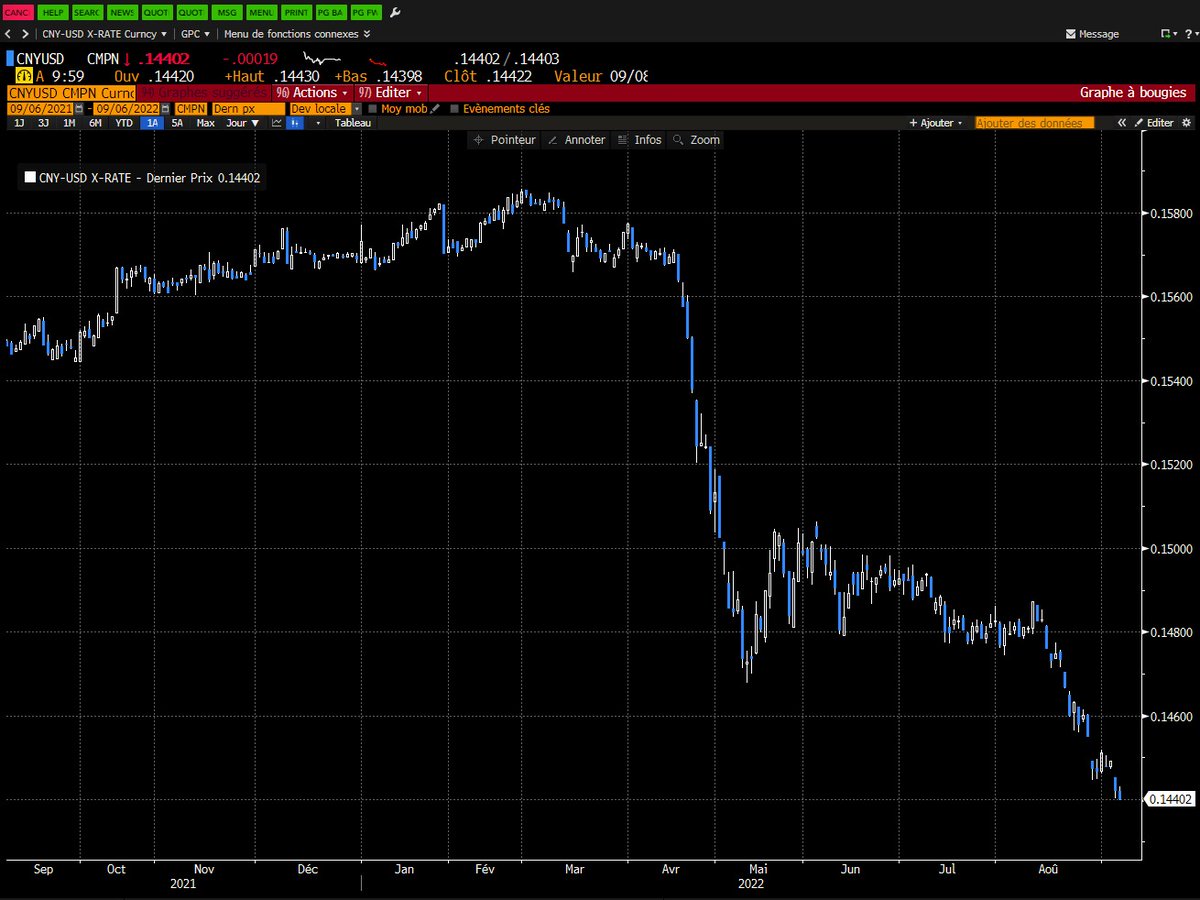Click the Editer pencil button in chart toolbar

1154,123
